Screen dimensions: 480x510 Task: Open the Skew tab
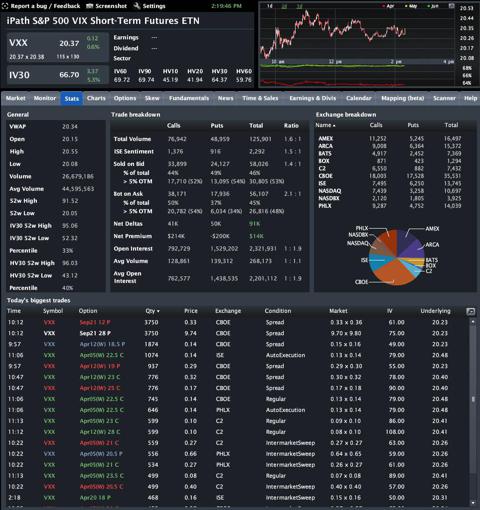point(152,98)
